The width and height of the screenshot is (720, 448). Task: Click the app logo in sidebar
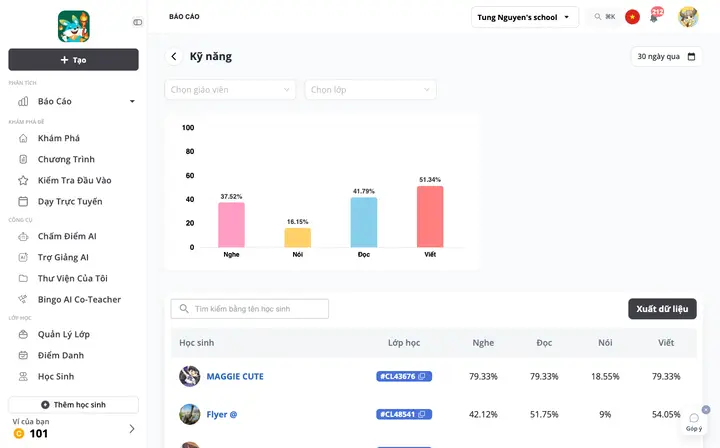coord(73,27)
